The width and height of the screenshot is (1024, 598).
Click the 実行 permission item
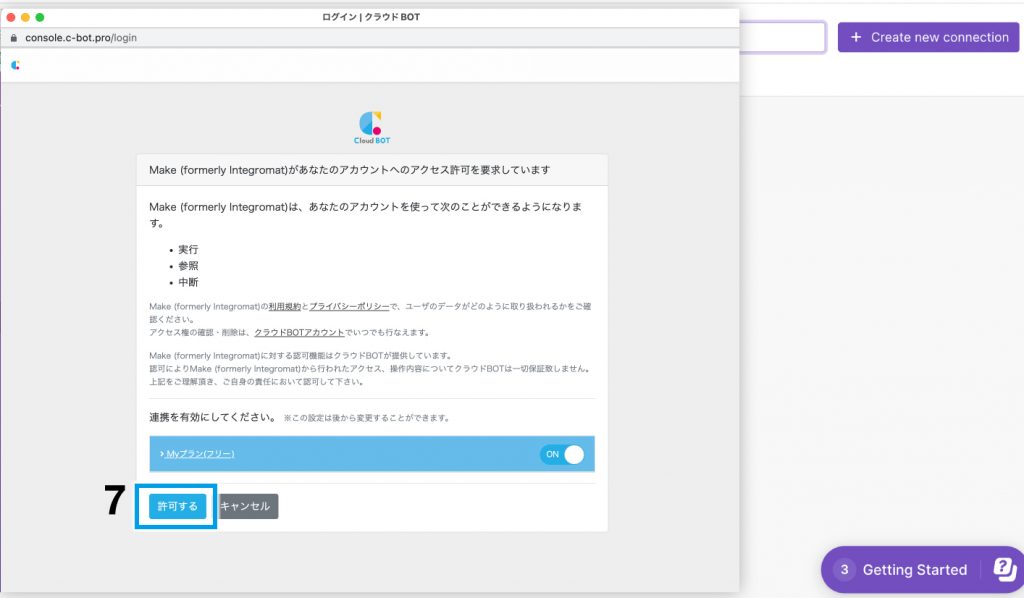188,249
